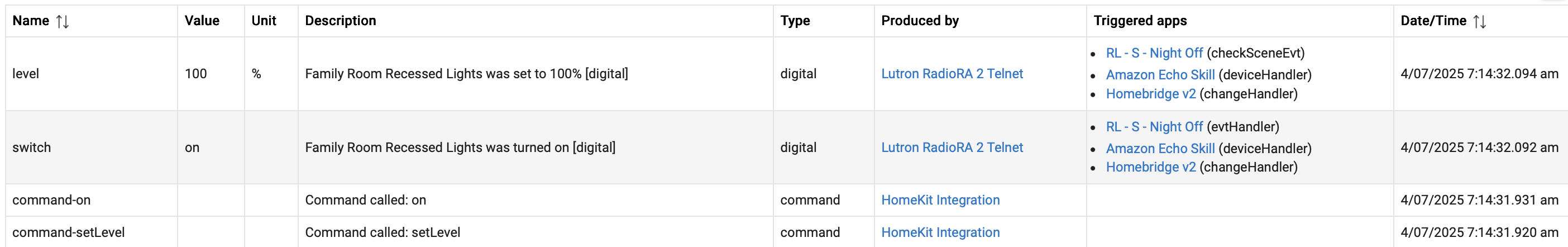The image size is (1568, 247).
Task: Open RL - S - Night Off checkSceneEvt link
Action: (x=1154, y=53)
